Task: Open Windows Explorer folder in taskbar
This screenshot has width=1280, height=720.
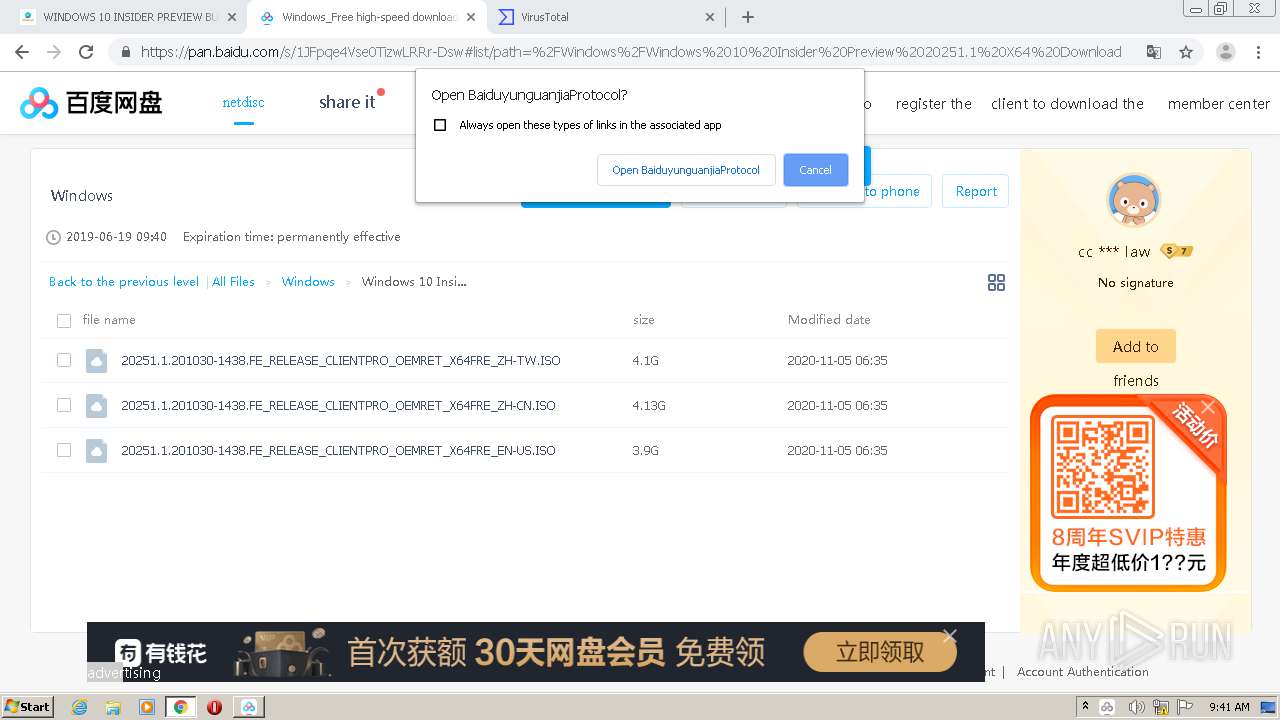Action: click(113, 707)
